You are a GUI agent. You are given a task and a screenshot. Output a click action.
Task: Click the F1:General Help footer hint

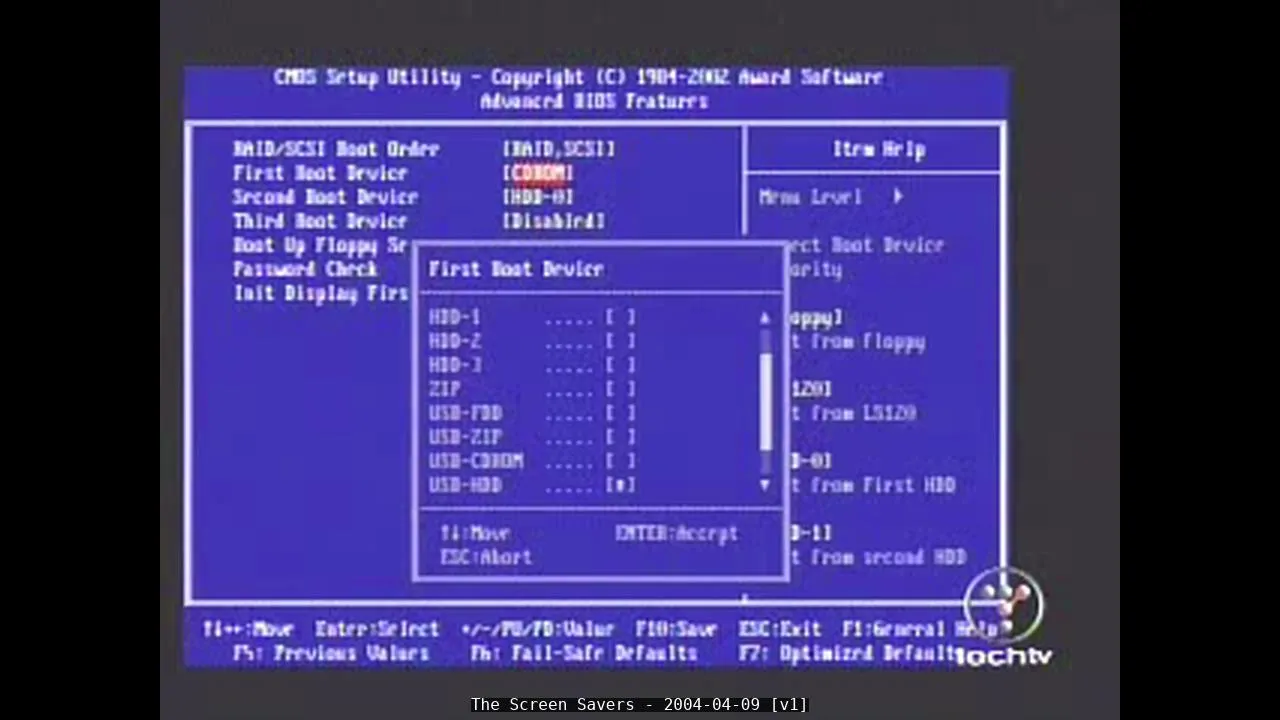click(920, 629)
